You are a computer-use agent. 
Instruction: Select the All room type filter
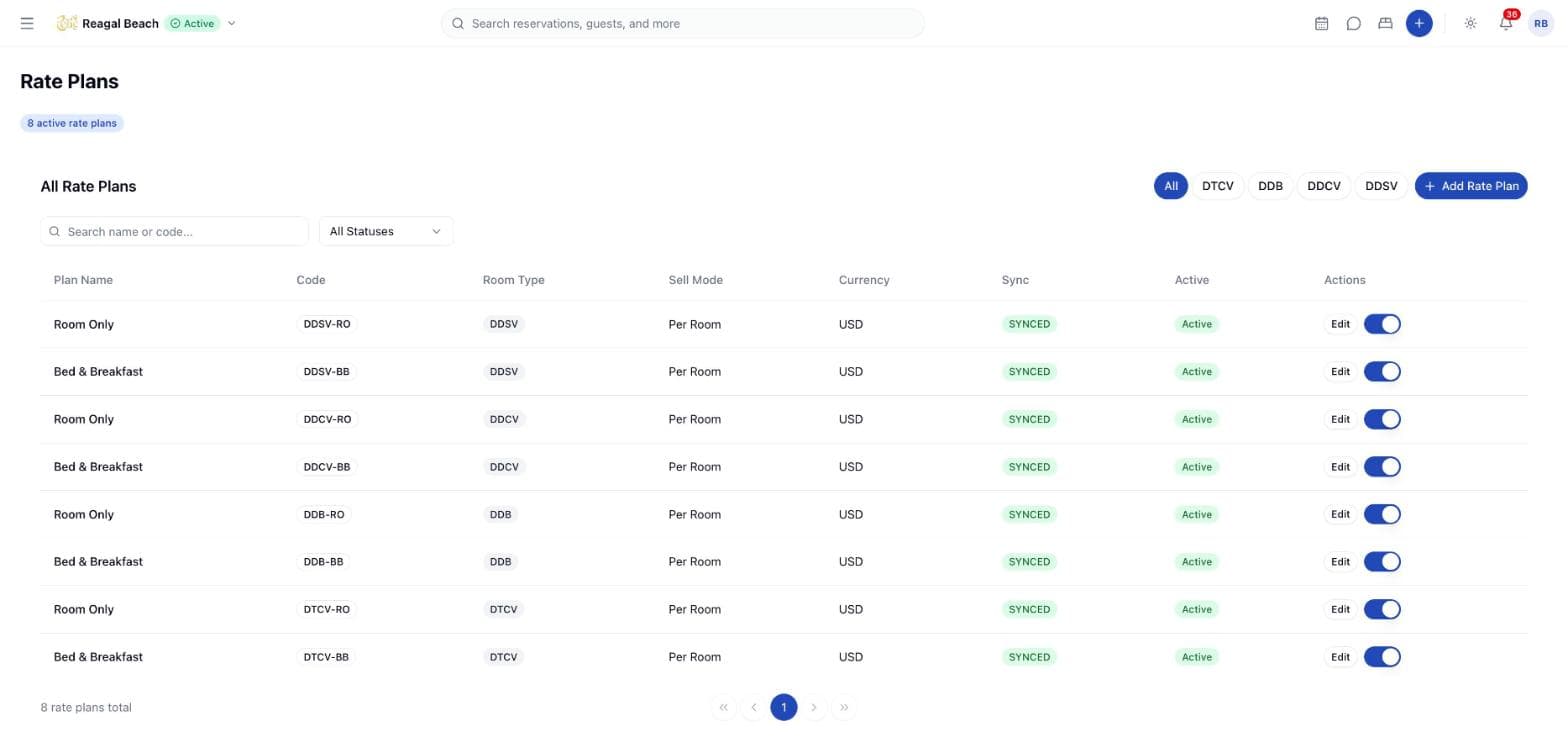pyautogui.click(x=1171, y=186)
